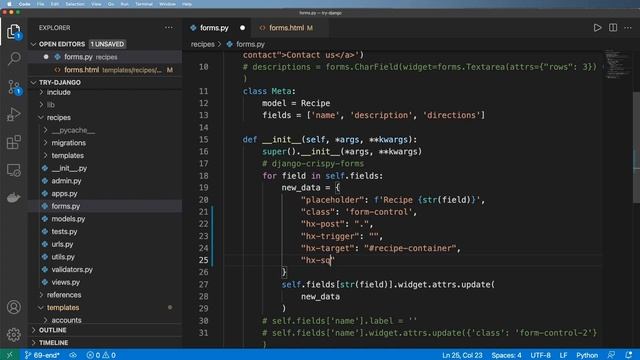
Task: Open the Selection menu
Action: coord(75,4)
